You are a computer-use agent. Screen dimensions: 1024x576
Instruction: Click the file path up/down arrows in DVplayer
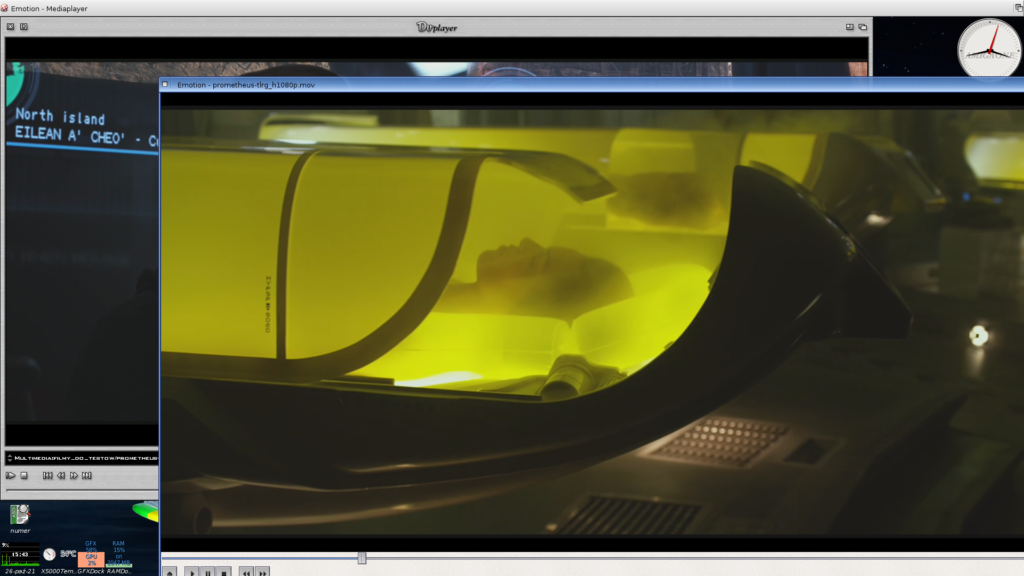point(10,458)
